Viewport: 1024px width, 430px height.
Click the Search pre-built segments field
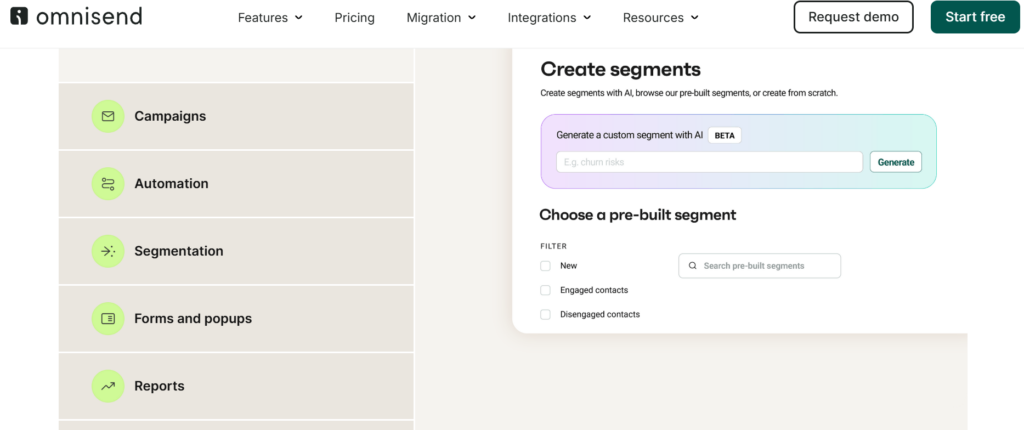click(760, 266)
